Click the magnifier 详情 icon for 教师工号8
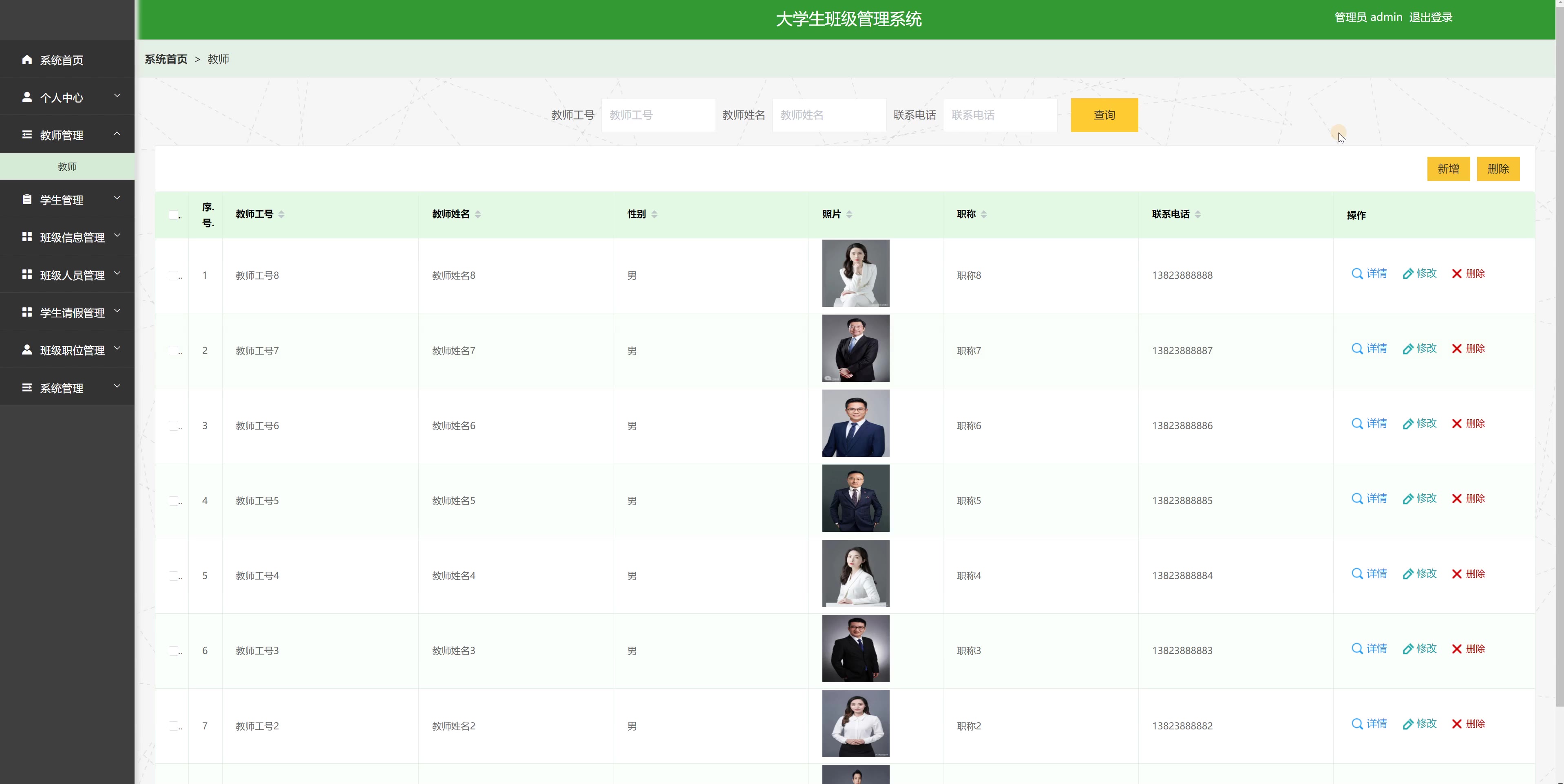The height and width of the screenshot is (784, 1564). (x=1357, y=274)
